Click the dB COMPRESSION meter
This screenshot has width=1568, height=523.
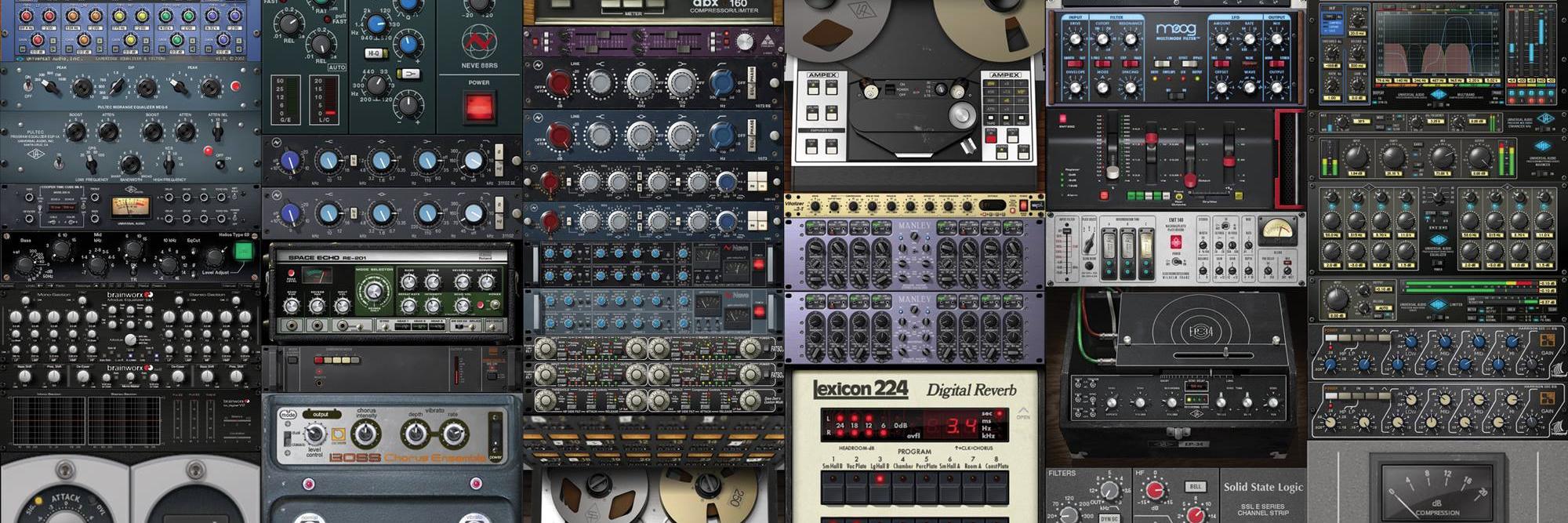(x=1436, y=492)
